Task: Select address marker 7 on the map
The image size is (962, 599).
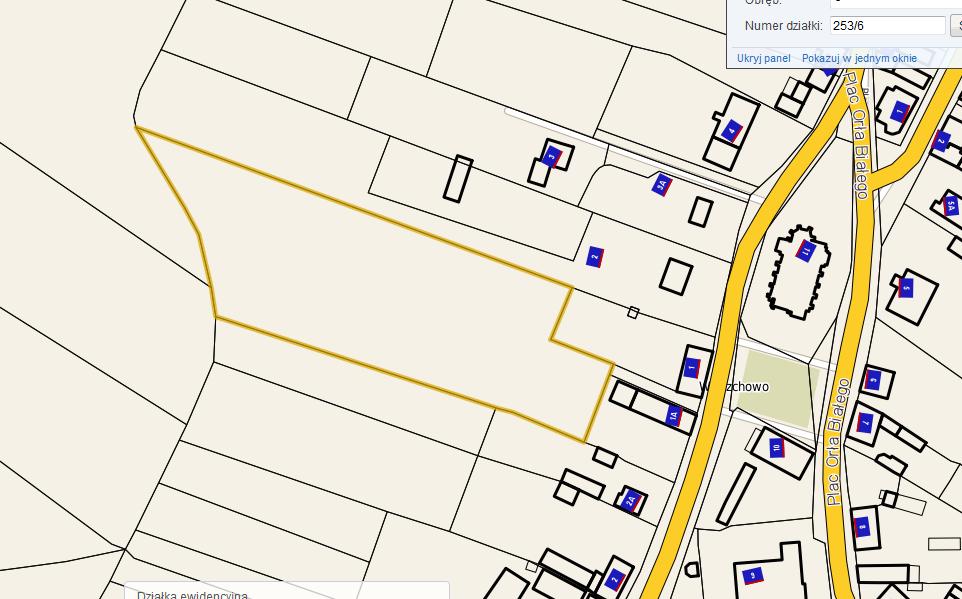Action: tap(865, 423)
